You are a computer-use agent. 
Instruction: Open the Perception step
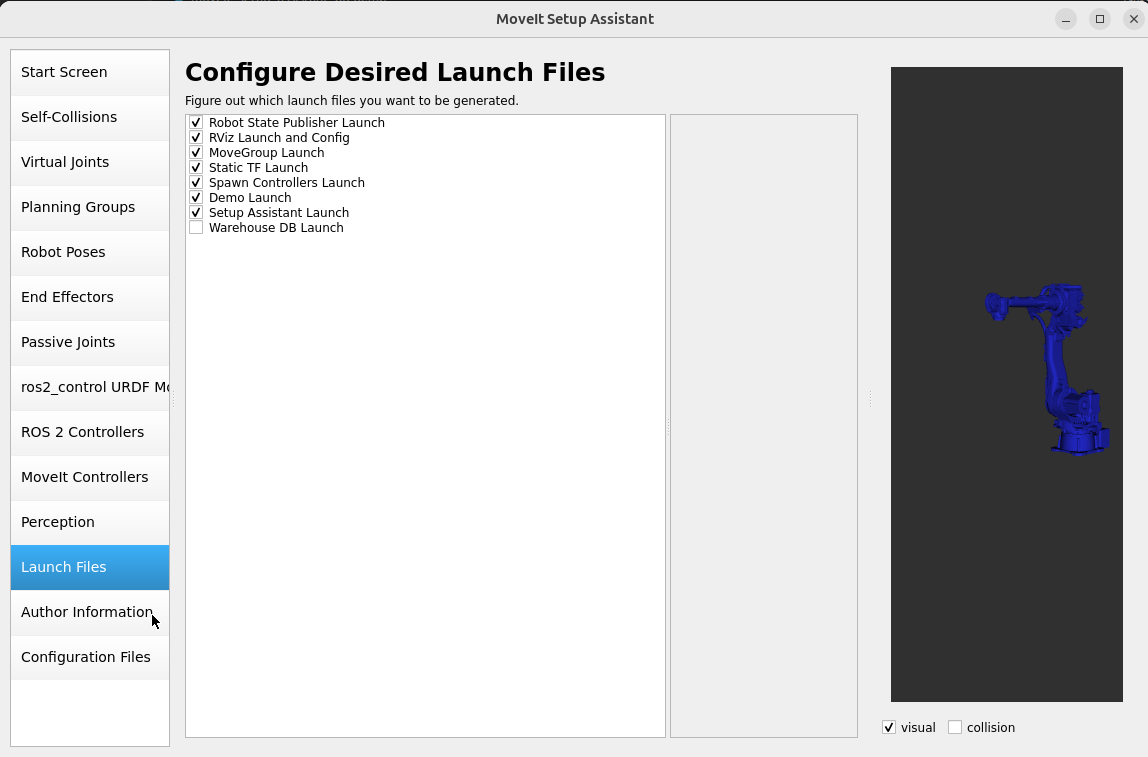pos(90,523)
